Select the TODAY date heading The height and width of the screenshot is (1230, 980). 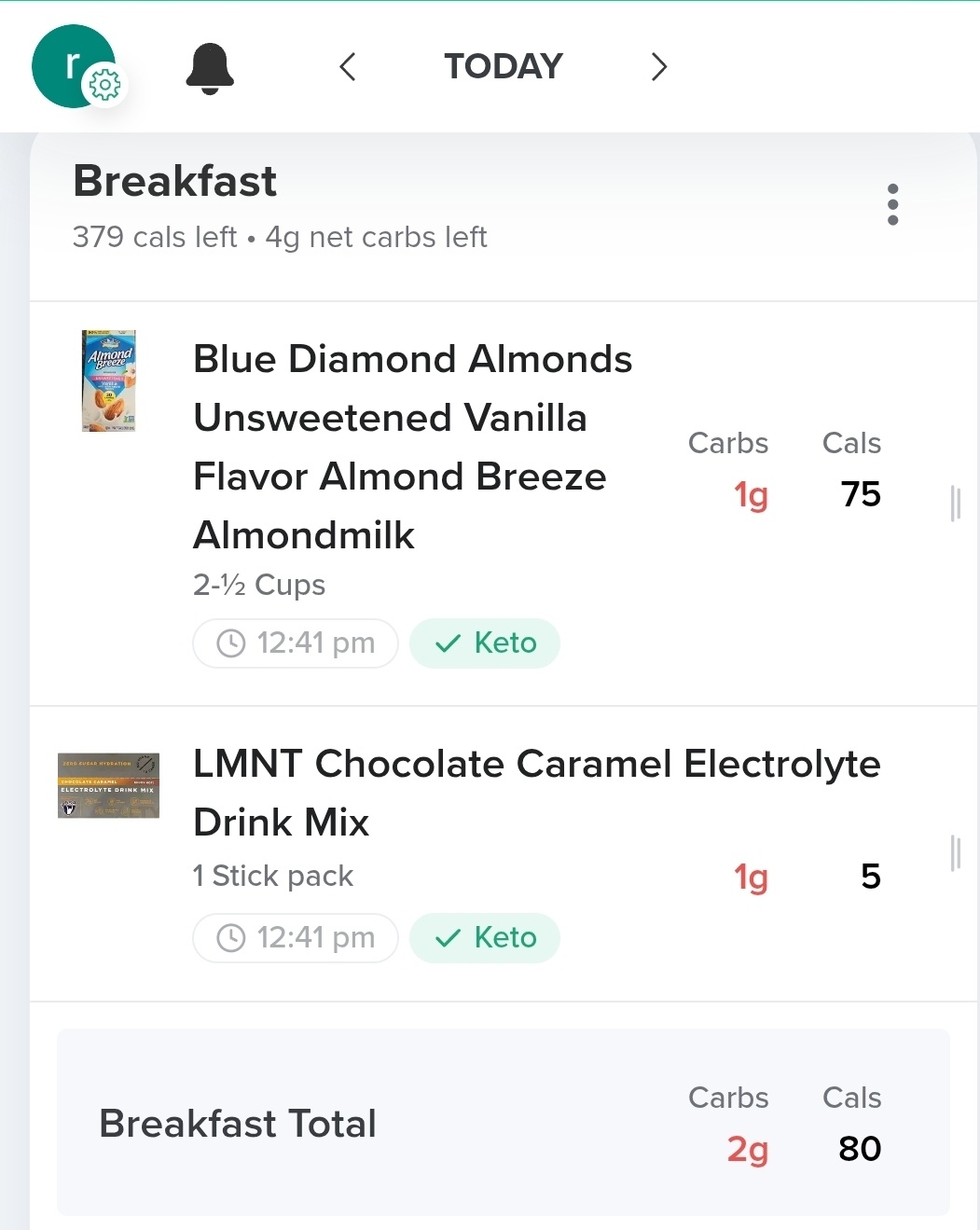pos(504,66)
